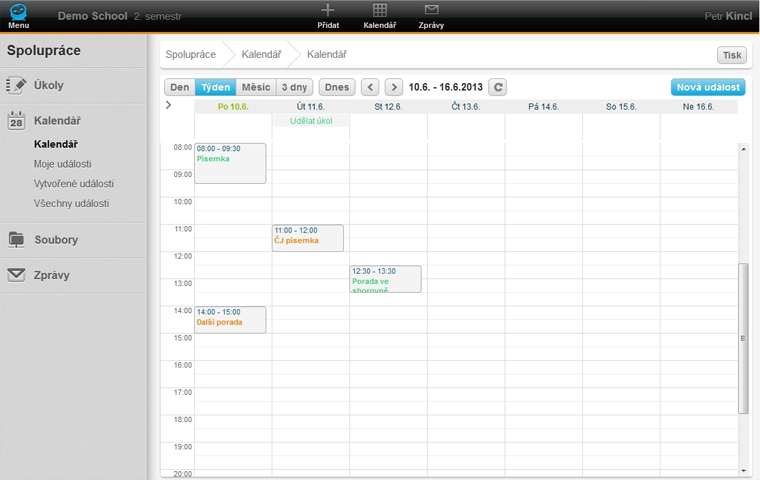Click the date range 10.6. - 16.6.2013
This screenshot has height=480, width=760.
(445, 87)
